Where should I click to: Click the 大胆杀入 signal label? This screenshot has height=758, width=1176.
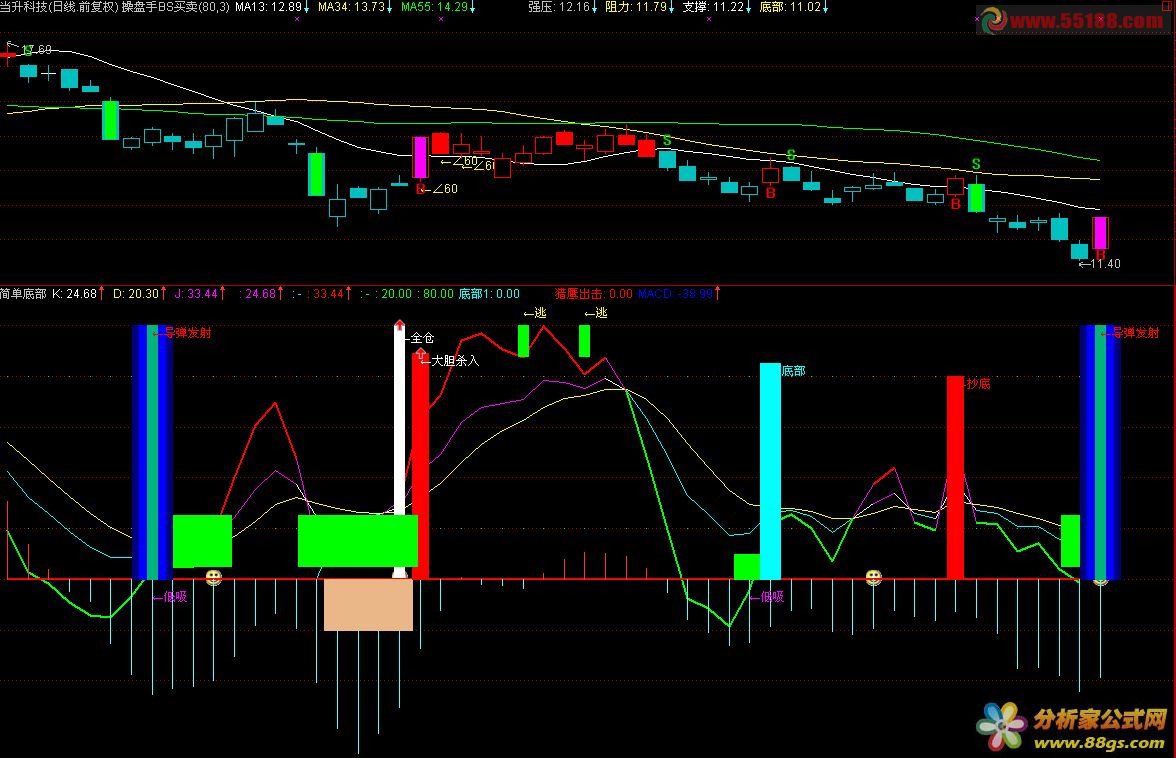pyautogui.click(x=454, y=361)
